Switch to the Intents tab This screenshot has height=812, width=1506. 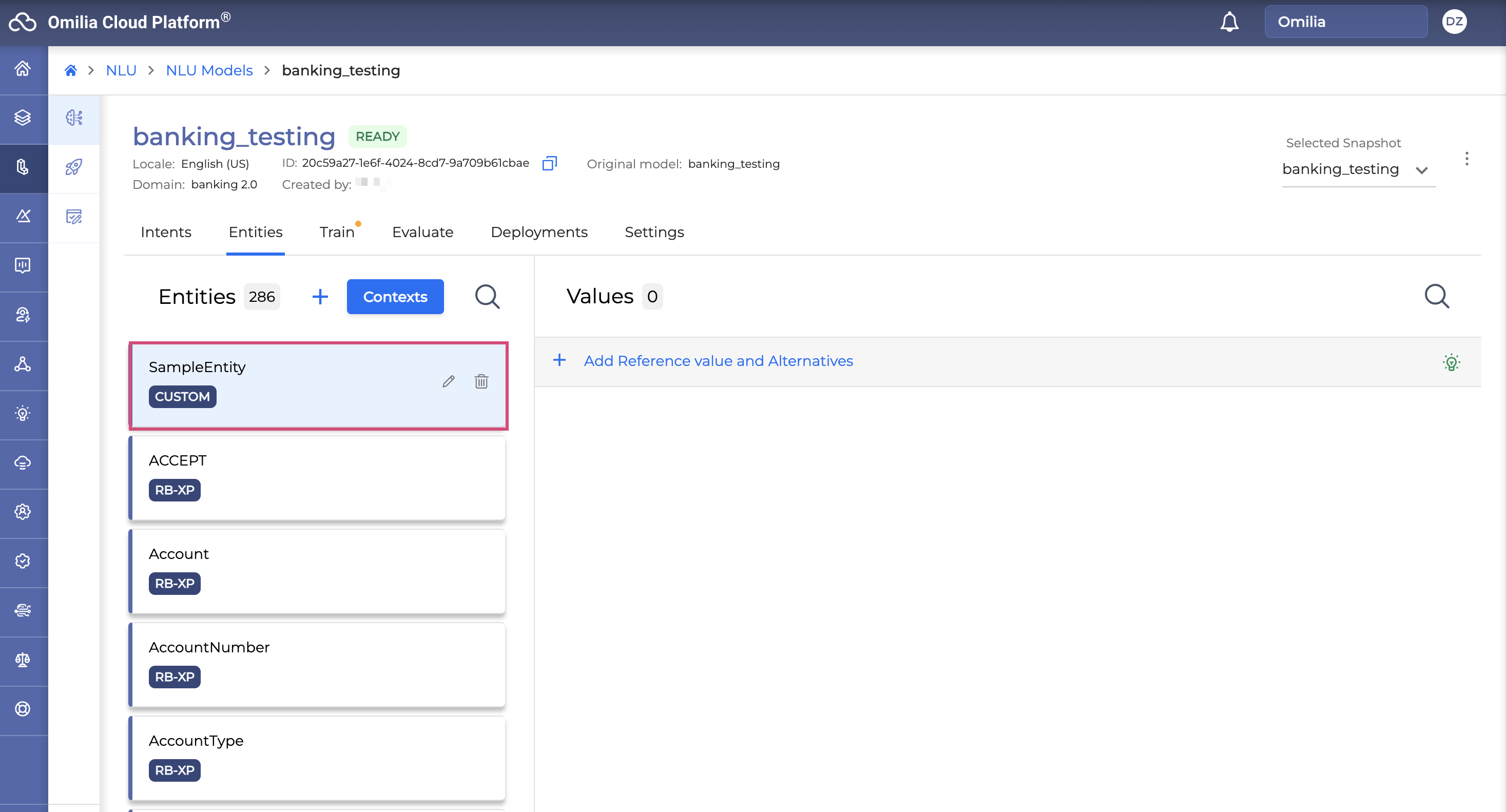coord(165,232)
